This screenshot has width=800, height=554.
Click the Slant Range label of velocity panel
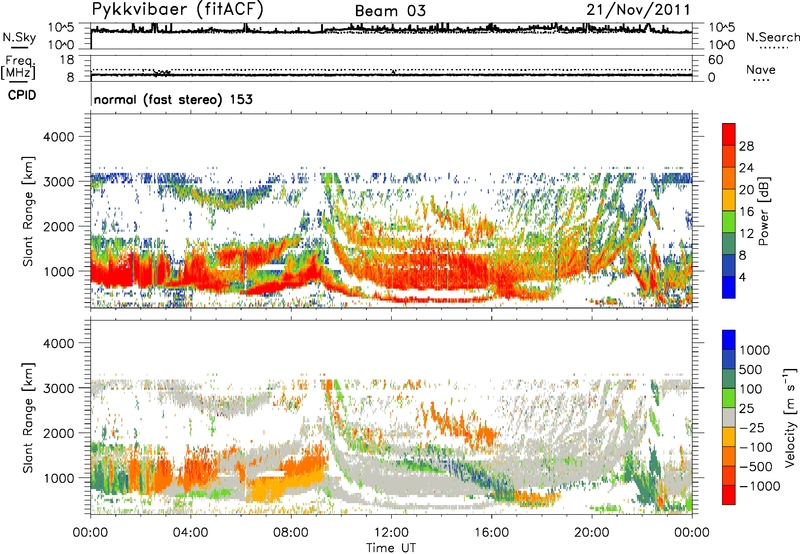(x=28, y=418)
